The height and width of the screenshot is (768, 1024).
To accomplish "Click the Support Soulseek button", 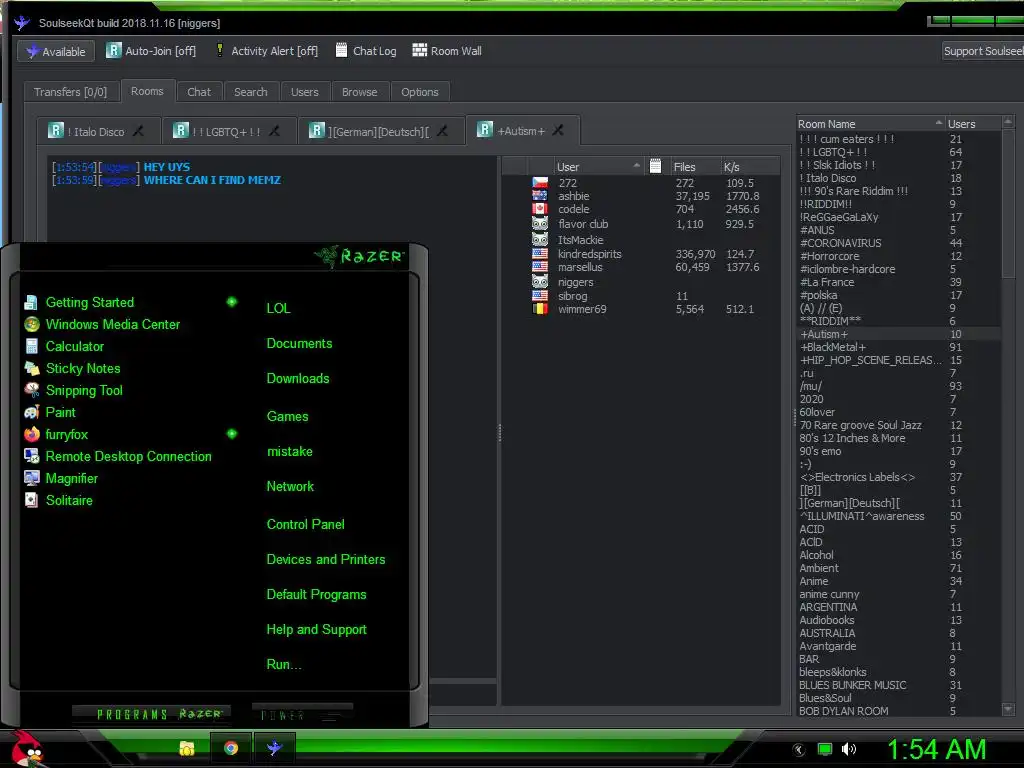I will (x=983, y=51).
